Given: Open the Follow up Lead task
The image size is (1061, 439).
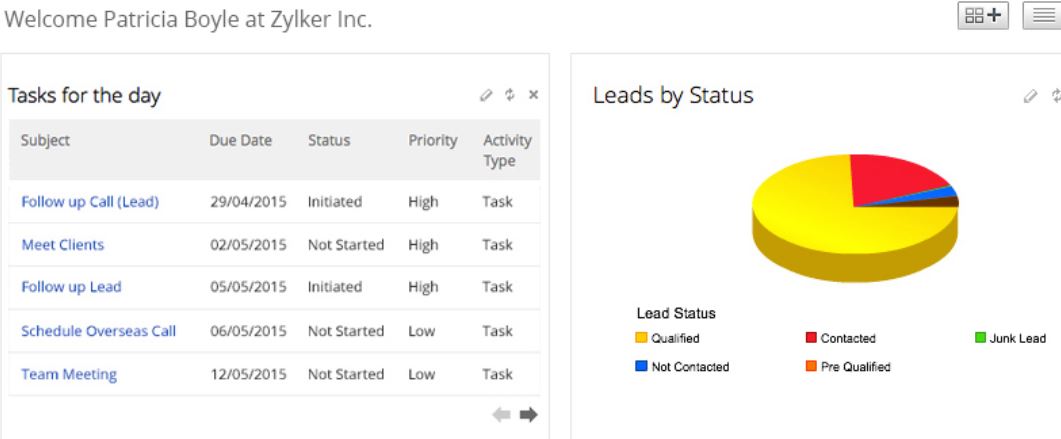Looking at the screenshot, I should [71, 287].
